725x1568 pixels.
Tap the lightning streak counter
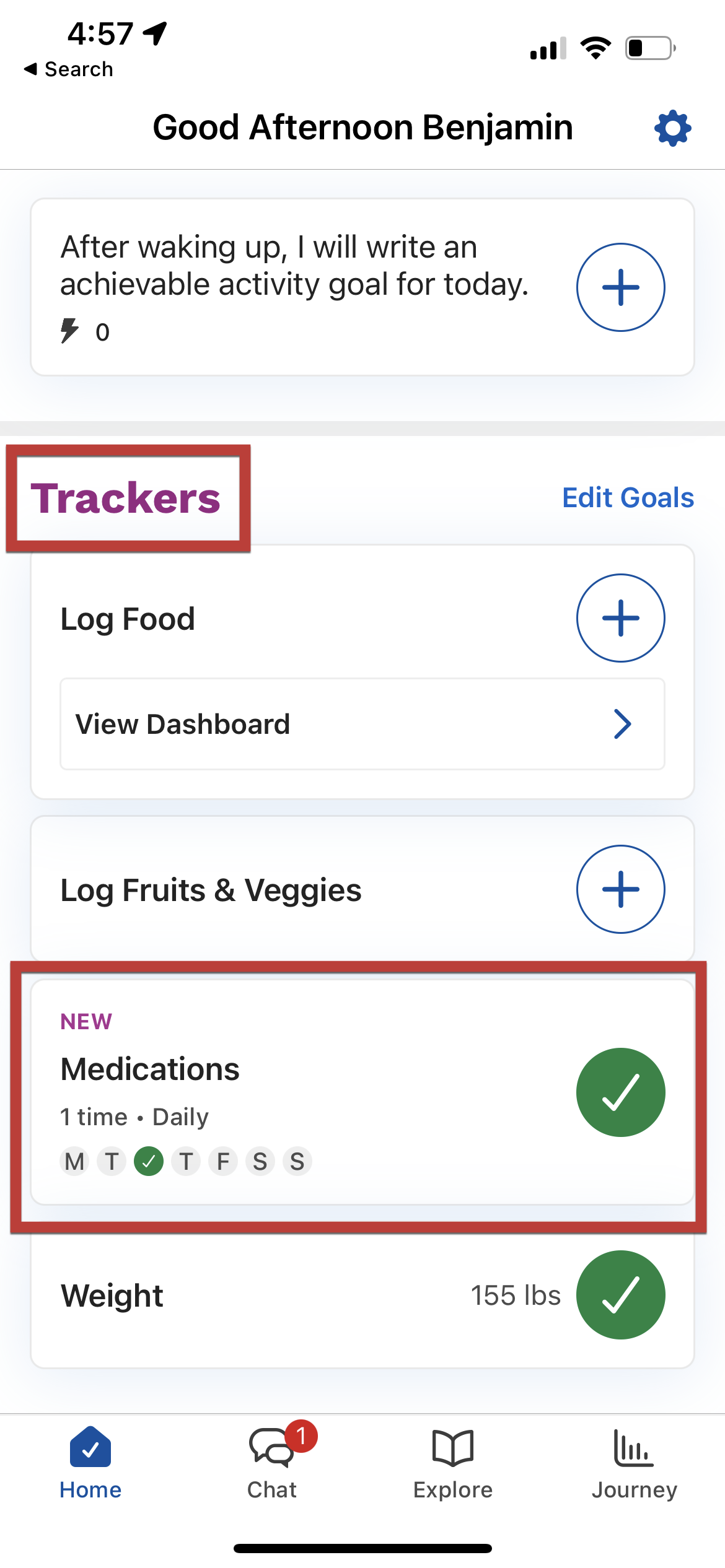[x=85, y=331]
